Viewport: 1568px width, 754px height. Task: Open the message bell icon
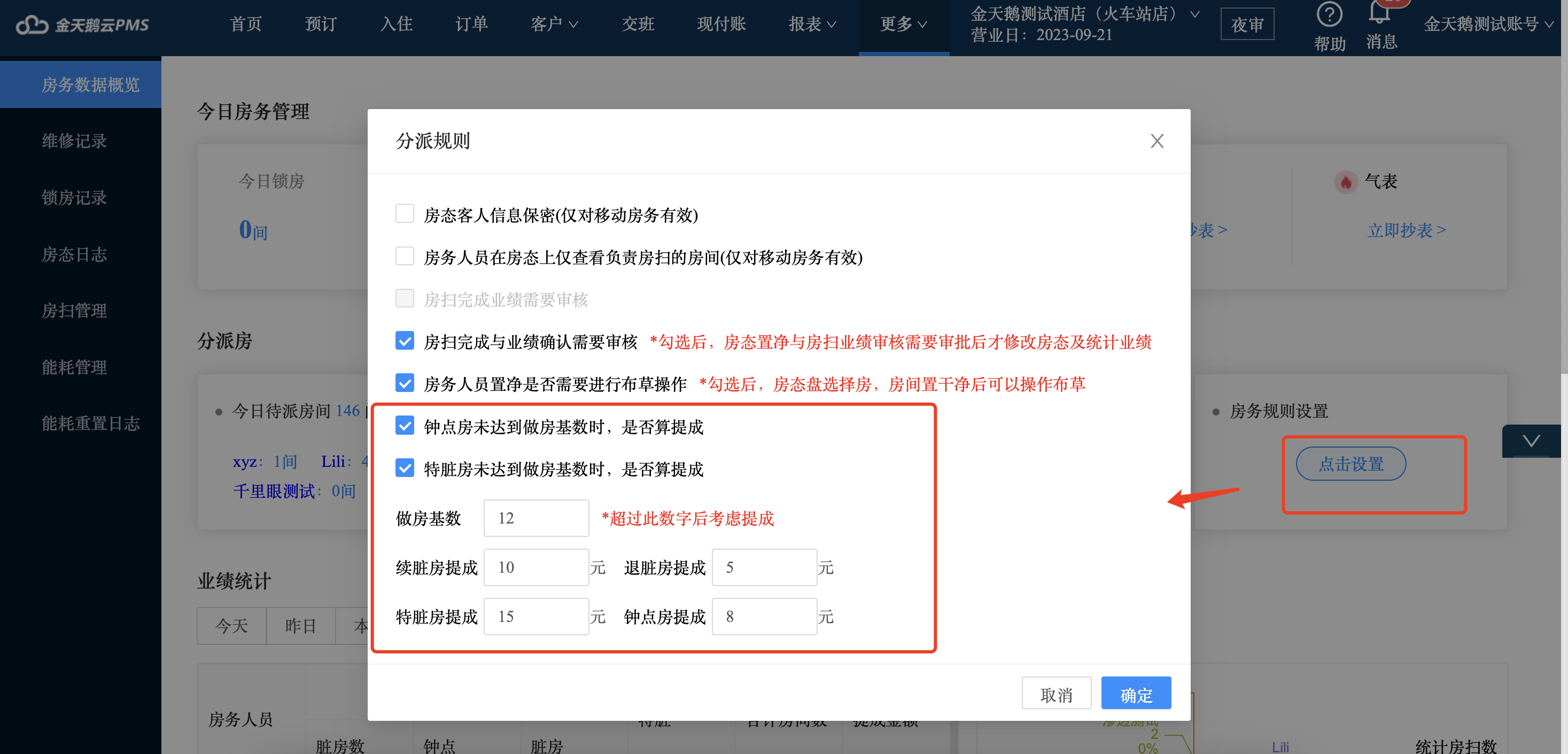[x=1380, y=12]
